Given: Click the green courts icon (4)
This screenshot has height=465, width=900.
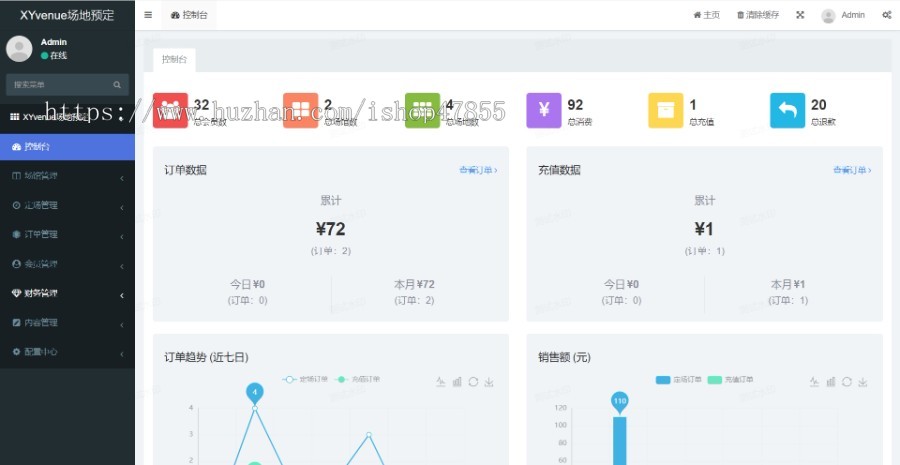Looking at the screenshot, I should [x=422, y=110].
